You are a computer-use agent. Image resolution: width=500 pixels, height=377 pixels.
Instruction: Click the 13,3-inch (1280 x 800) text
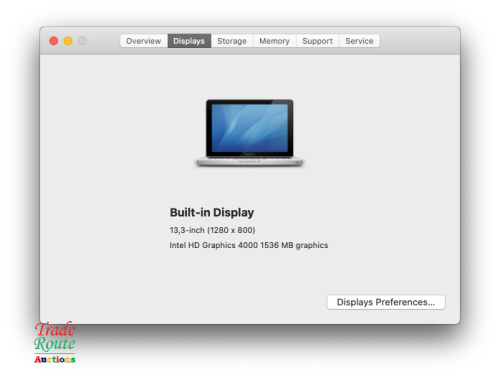(x=212, y=230)
